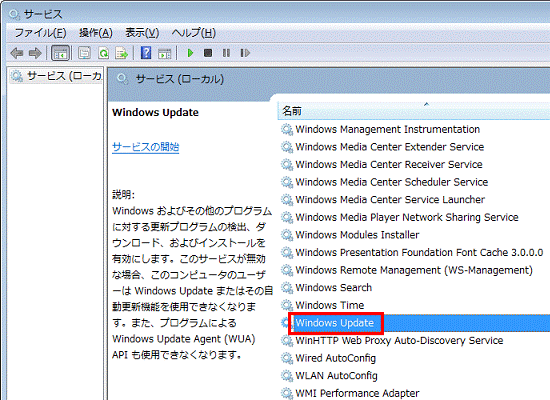Select Windows Media Center Scheduler Service
Viewport: 550px width, 400px height.
click(415, 182)
